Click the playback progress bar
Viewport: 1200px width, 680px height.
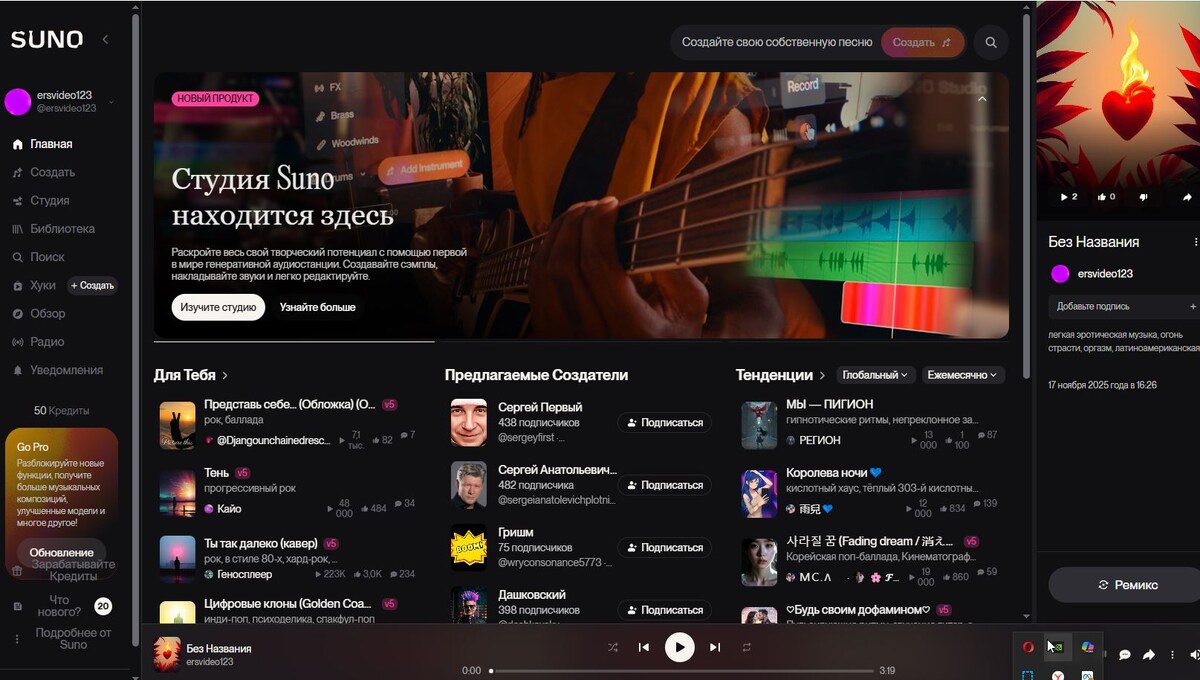pos(680,671)
